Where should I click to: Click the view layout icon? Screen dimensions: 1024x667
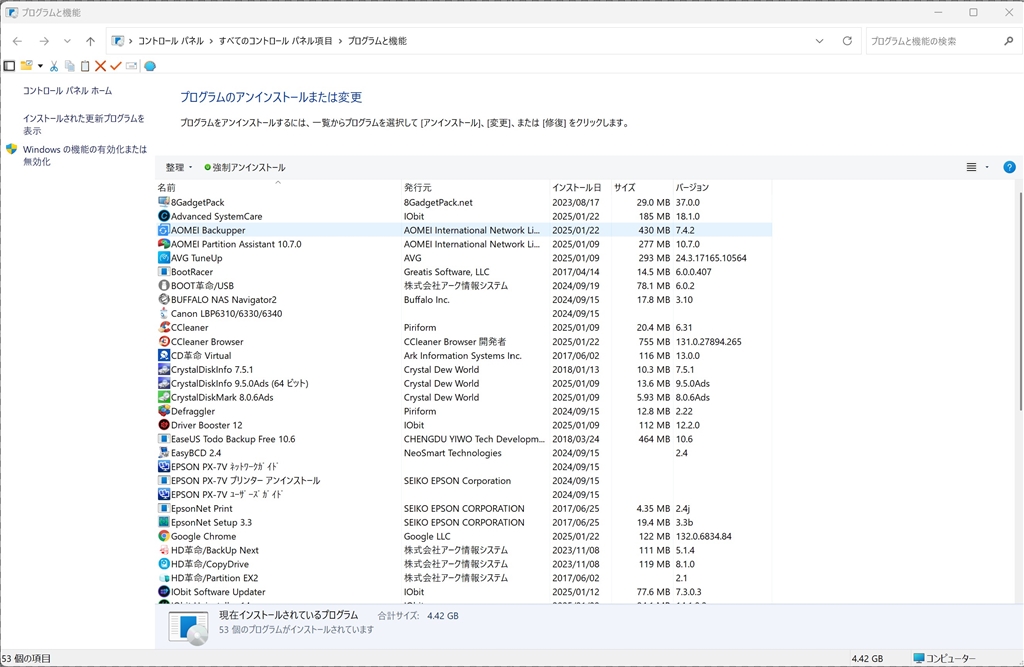971,167
